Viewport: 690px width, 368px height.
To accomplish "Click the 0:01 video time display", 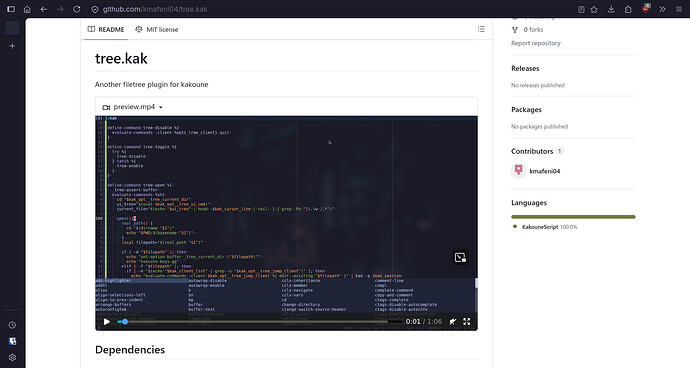I will [x=413, y=322].
